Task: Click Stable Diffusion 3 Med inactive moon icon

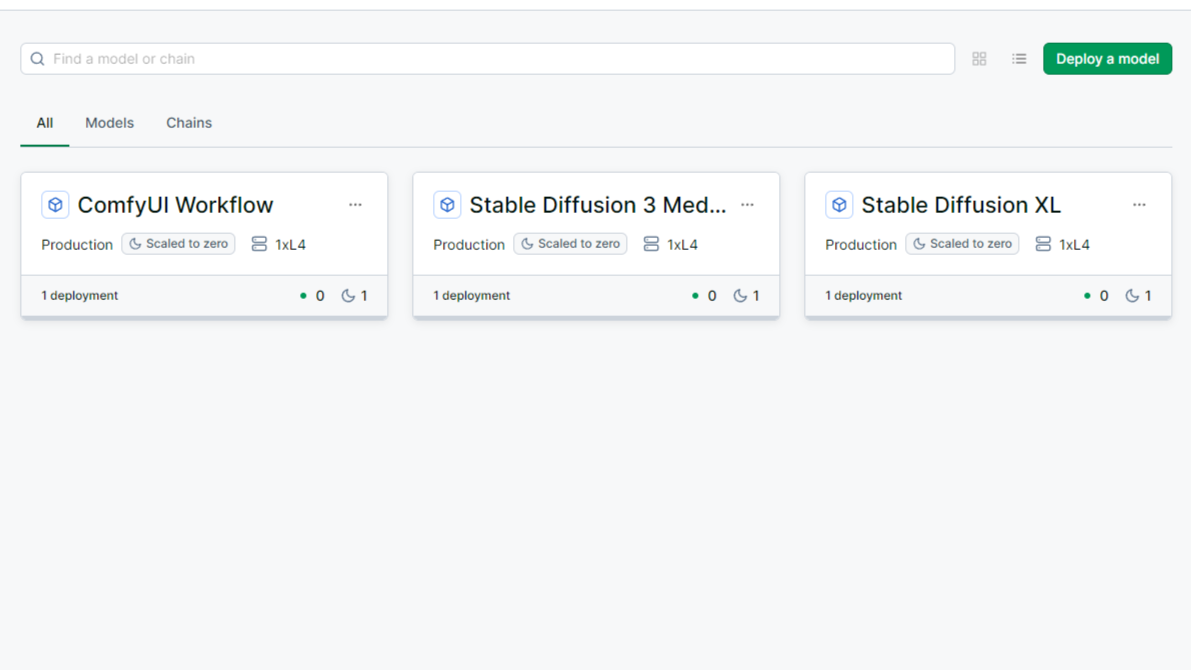Action: 740,295
